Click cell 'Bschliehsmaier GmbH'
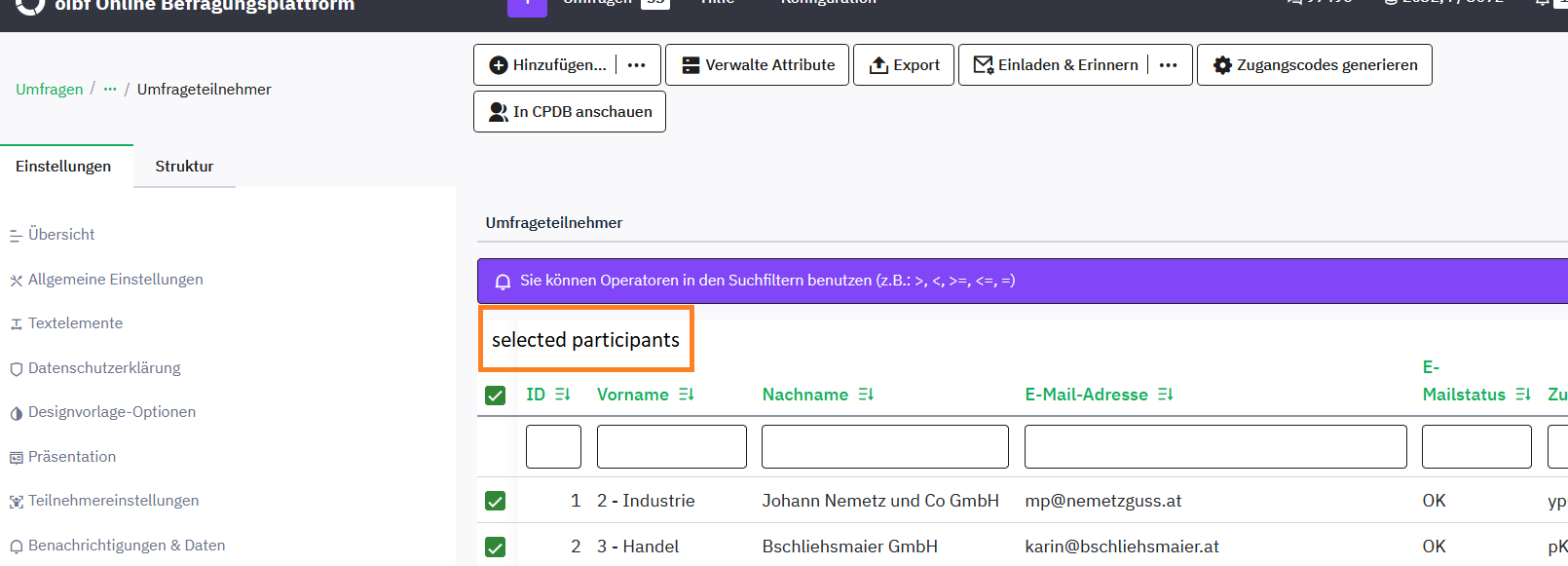Screen dimensions: 1568x566 coord(850,547)
